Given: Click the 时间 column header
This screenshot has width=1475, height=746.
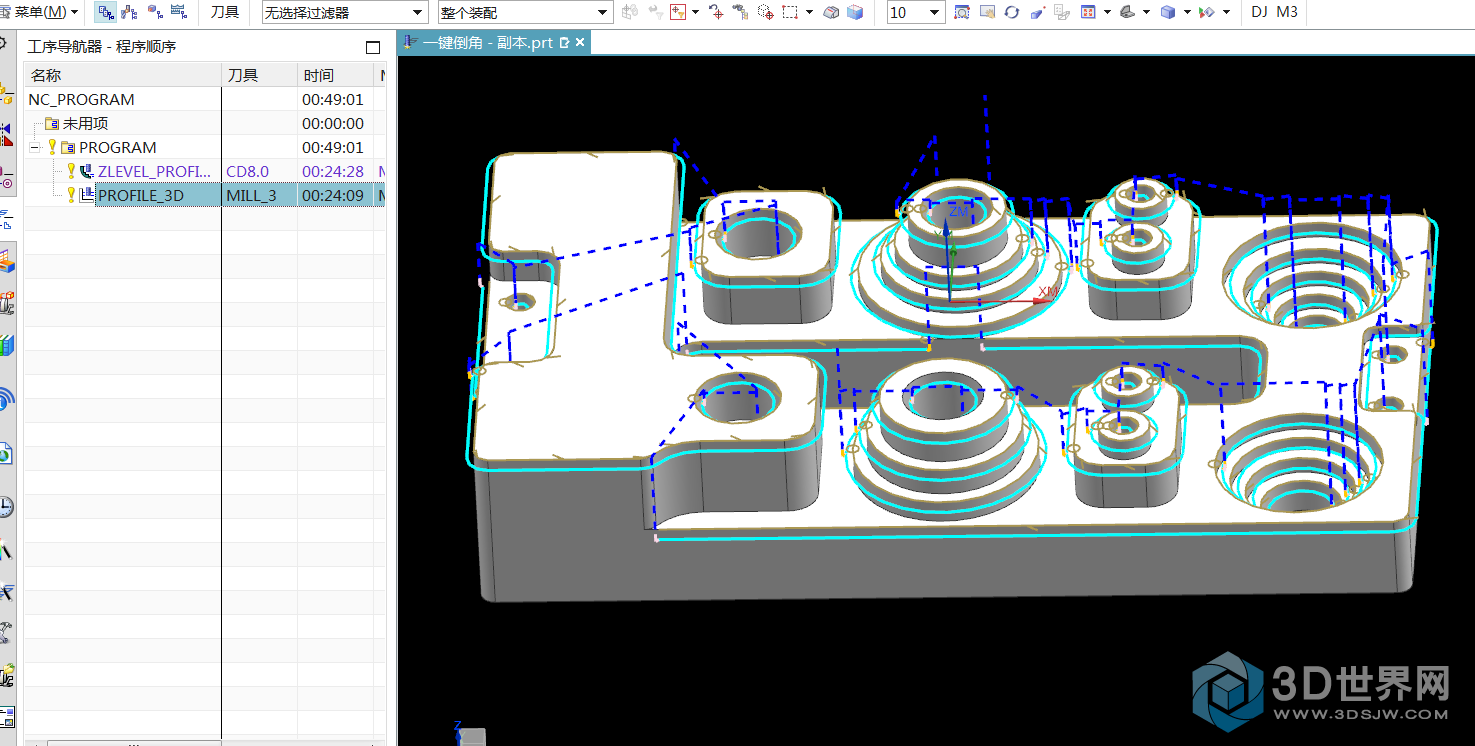Looking at the screenshot, I should pyautogui.click(x=336, y=75).
